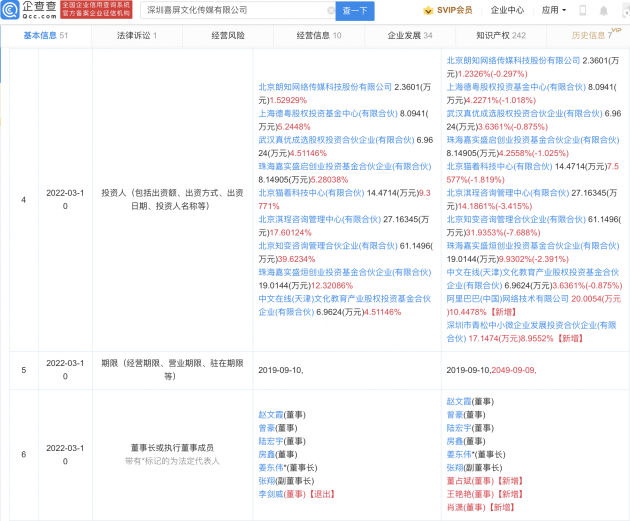Open 姜东伟 chairman link in before column

[271, 468]
